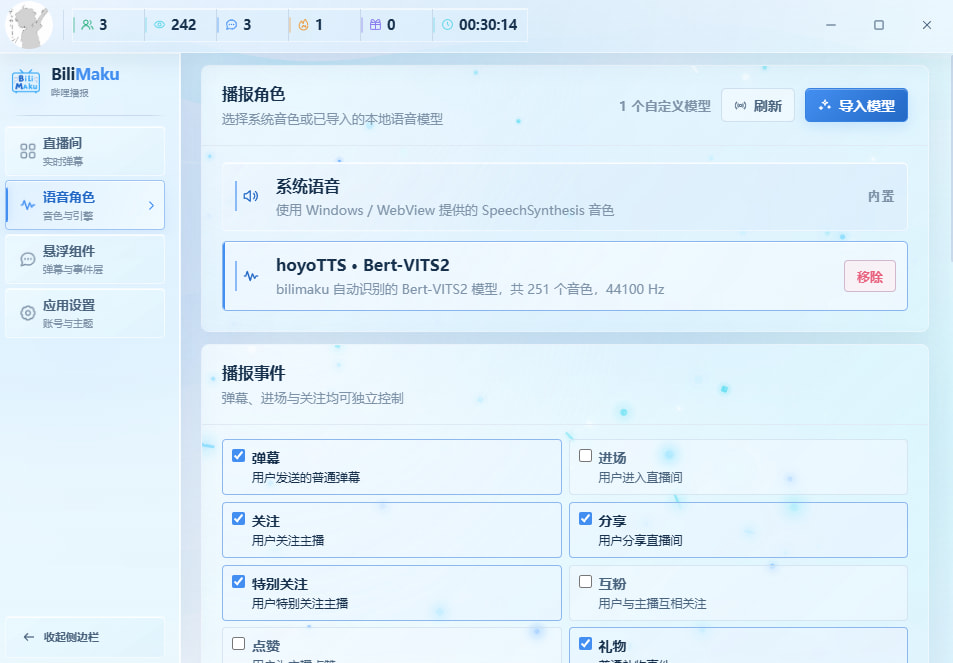Image resolution: width=953 pixels, height=663 pixels.
Task: Select the hoyoTTS Bert-VITS2 model card
Action: (565, 277)
